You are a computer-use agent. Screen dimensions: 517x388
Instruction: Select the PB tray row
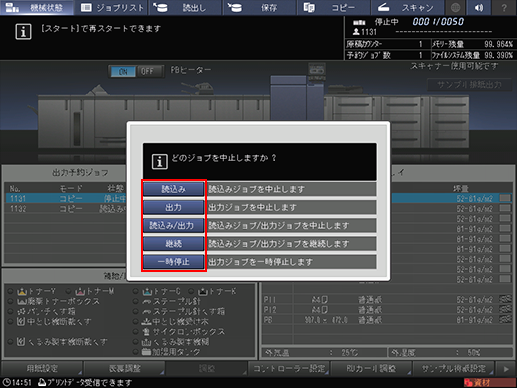(x=387, y=320)
